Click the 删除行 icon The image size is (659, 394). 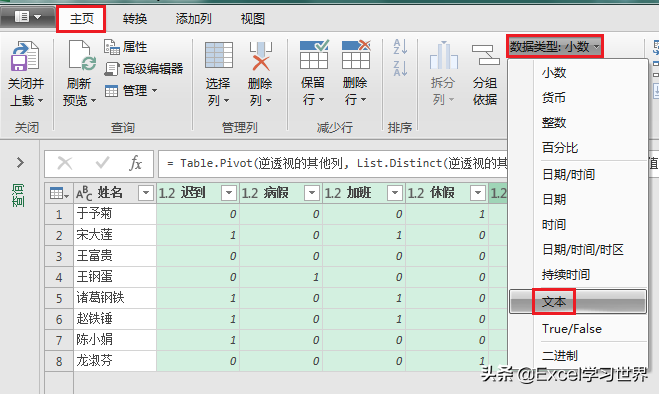[x=356, y=55]
